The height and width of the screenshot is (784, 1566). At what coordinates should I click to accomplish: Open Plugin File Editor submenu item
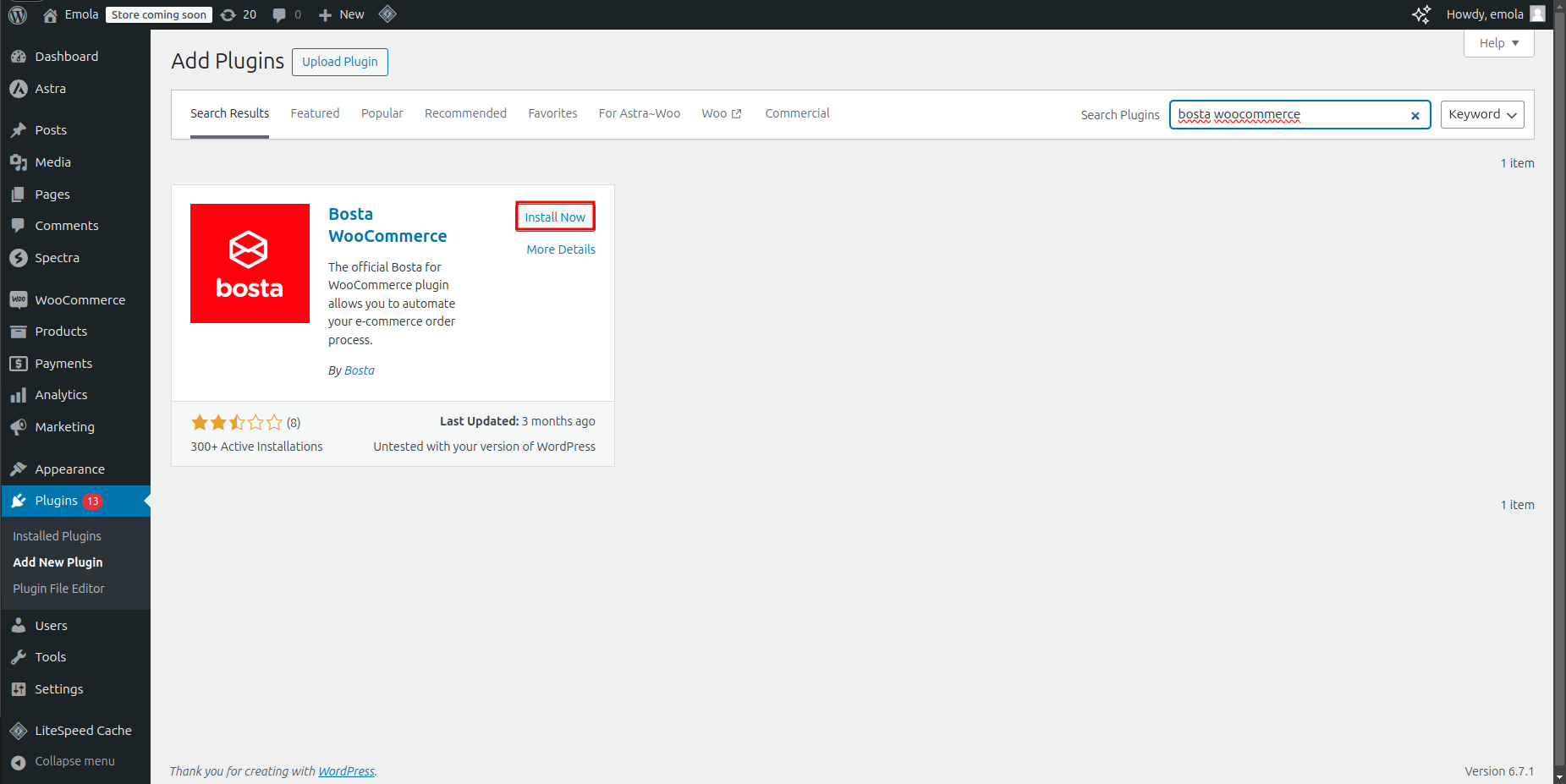pos(58,589)
